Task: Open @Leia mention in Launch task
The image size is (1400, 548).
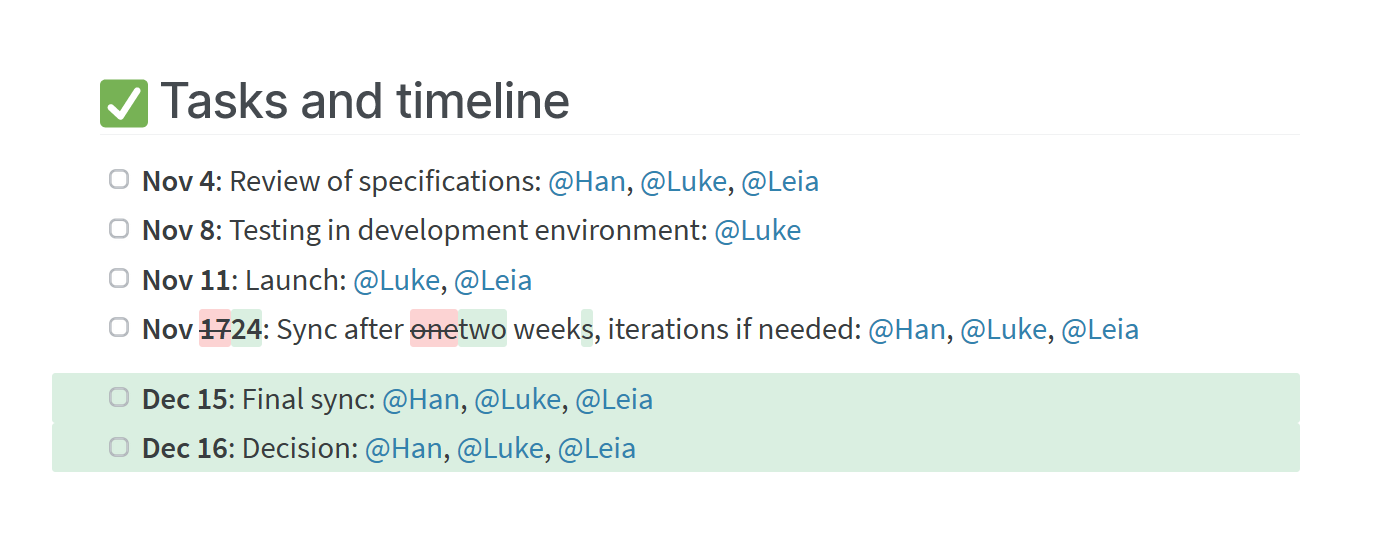Action: (x=493, y=280)
